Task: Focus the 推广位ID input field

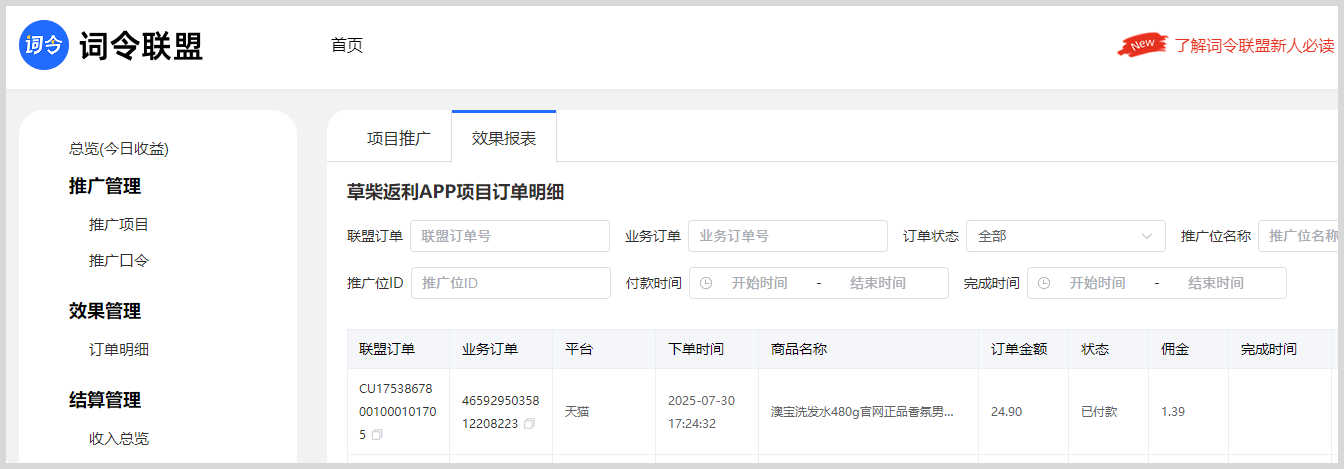Action: 510,283
